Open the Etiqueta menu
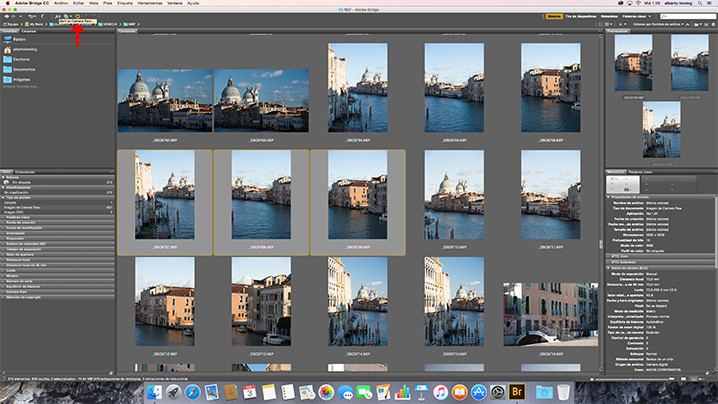The width and height of the screenshot is (718, 404). pos(125,3)
